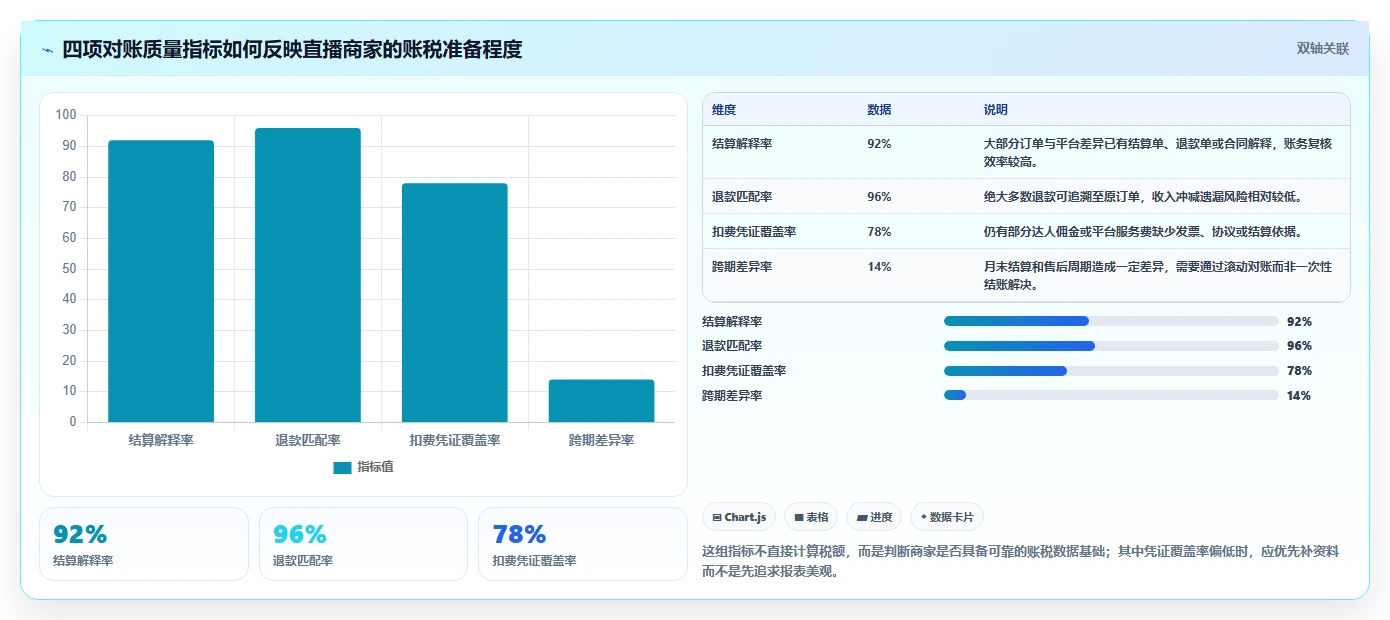Click the x-axis label 结算解释率

pyautogui.click(x=161, y=440)
